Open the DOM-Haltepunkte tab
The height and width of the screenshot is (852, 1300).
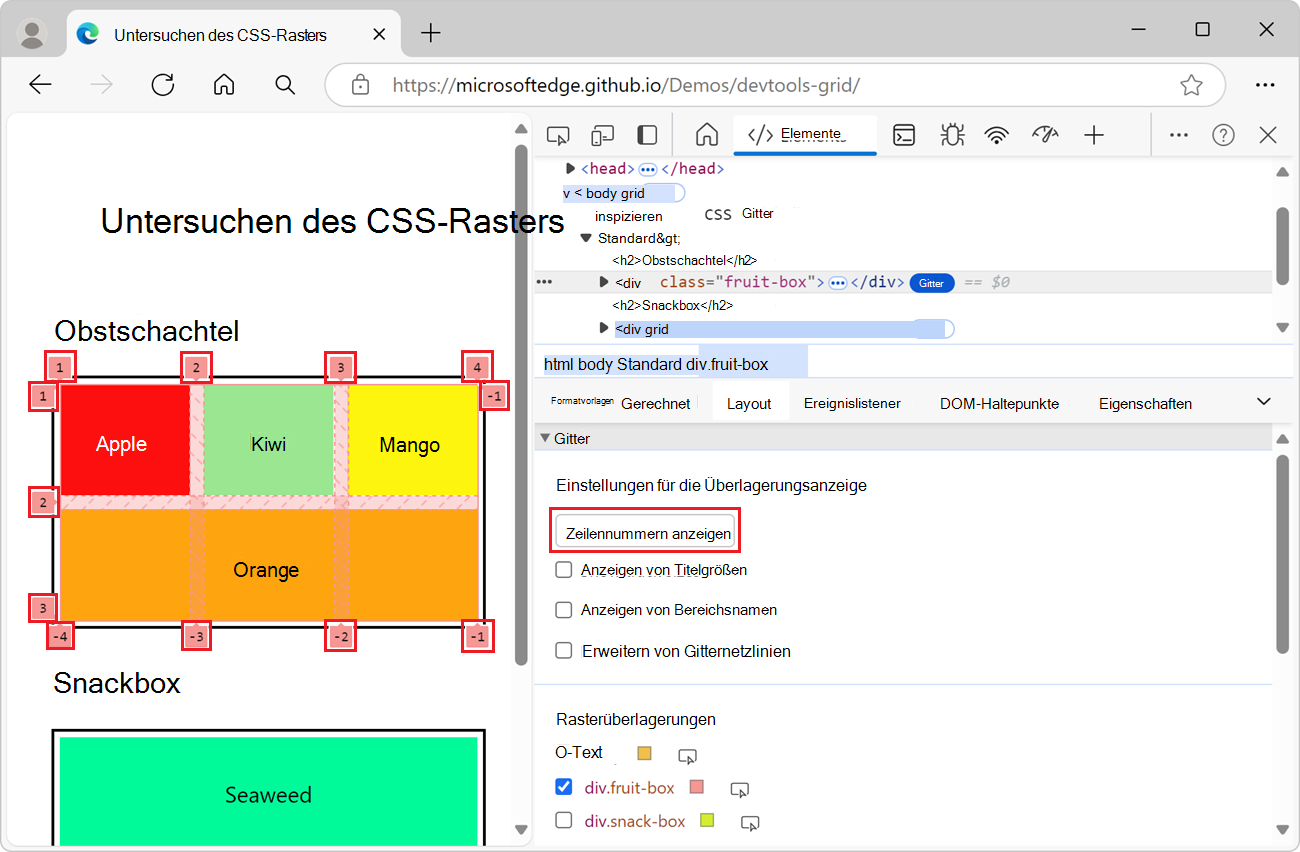point(999,404)
